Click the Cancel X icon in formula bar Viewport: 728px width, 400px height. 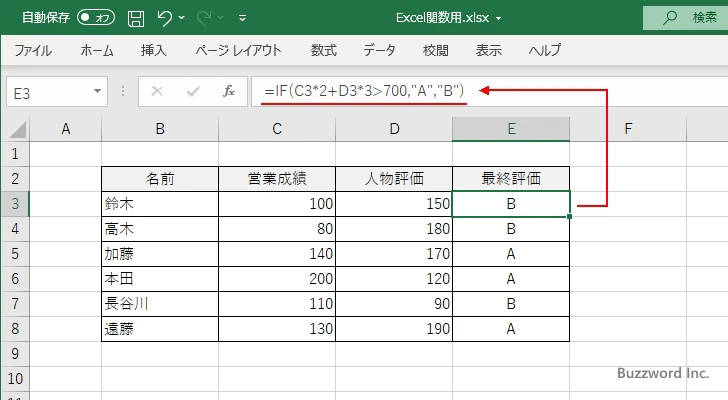pyautogui.click(x=157, y=91)
